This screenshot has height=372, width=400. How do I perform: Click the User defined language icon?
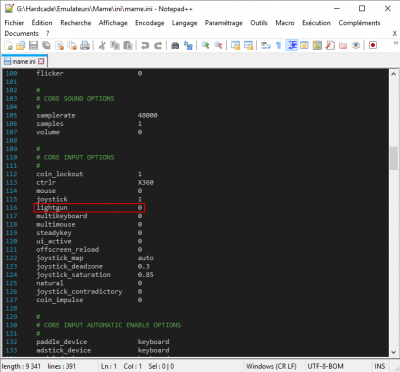(x=304, y=45)
